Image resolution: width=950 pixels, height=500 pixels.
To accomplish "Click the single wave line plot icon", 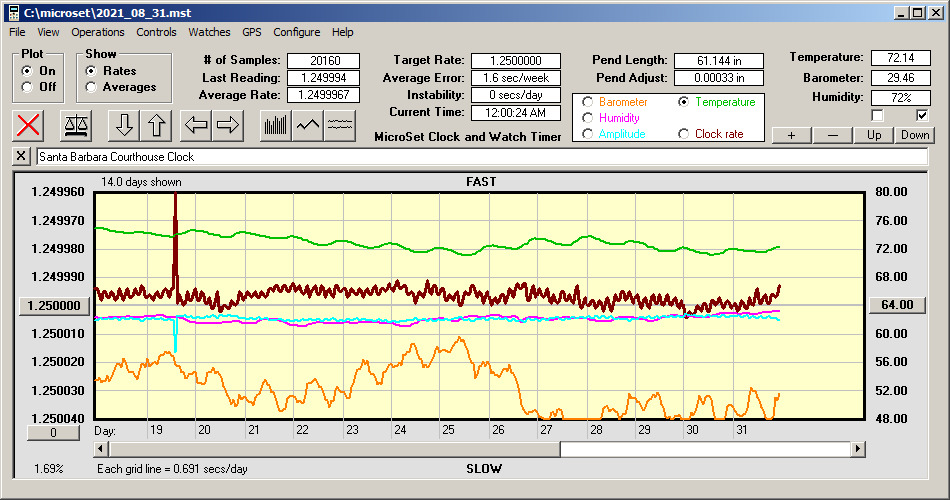I will [x=308, y=125].
